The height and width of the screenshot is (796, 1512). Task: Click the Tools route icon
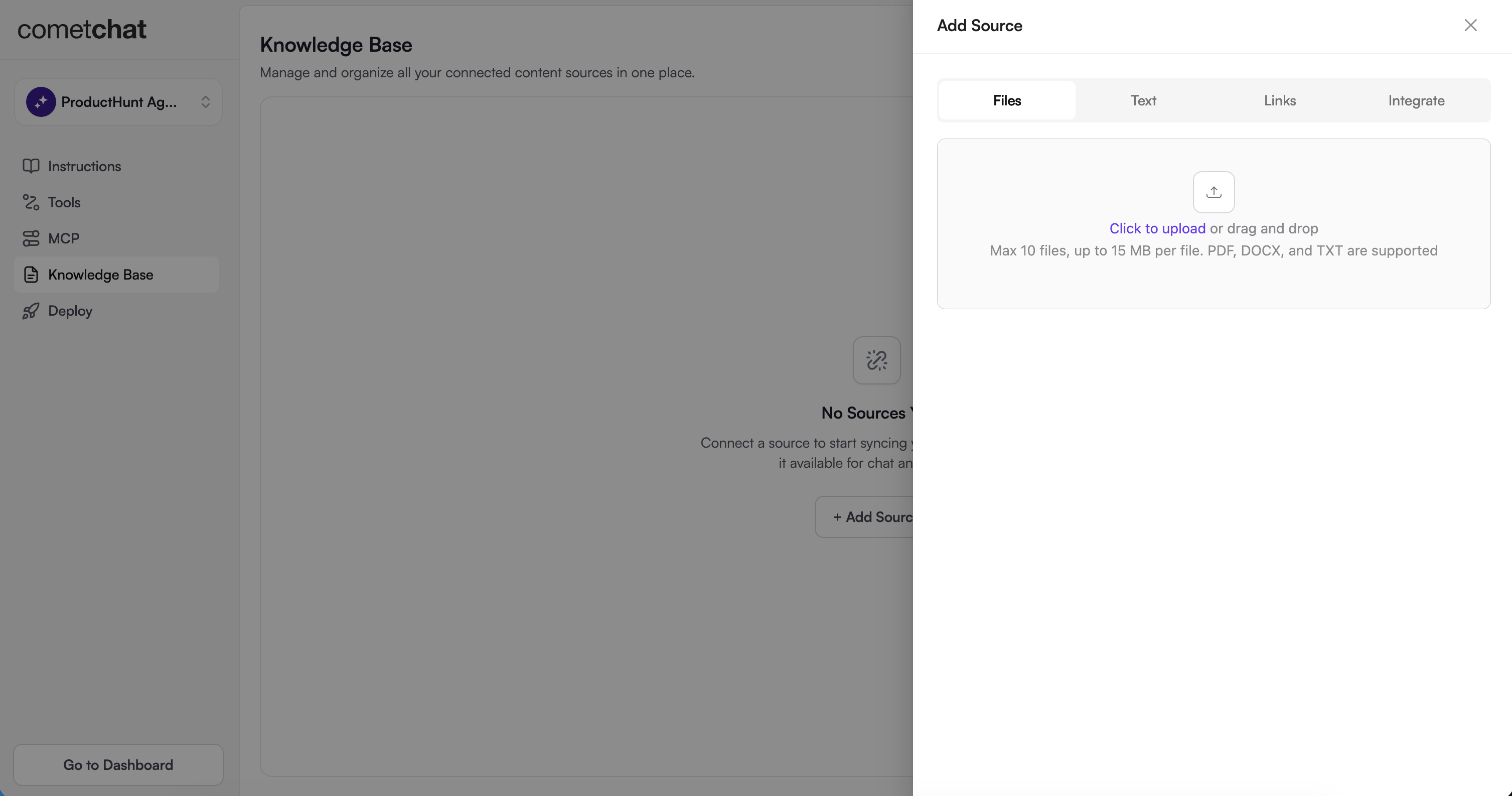31,203
